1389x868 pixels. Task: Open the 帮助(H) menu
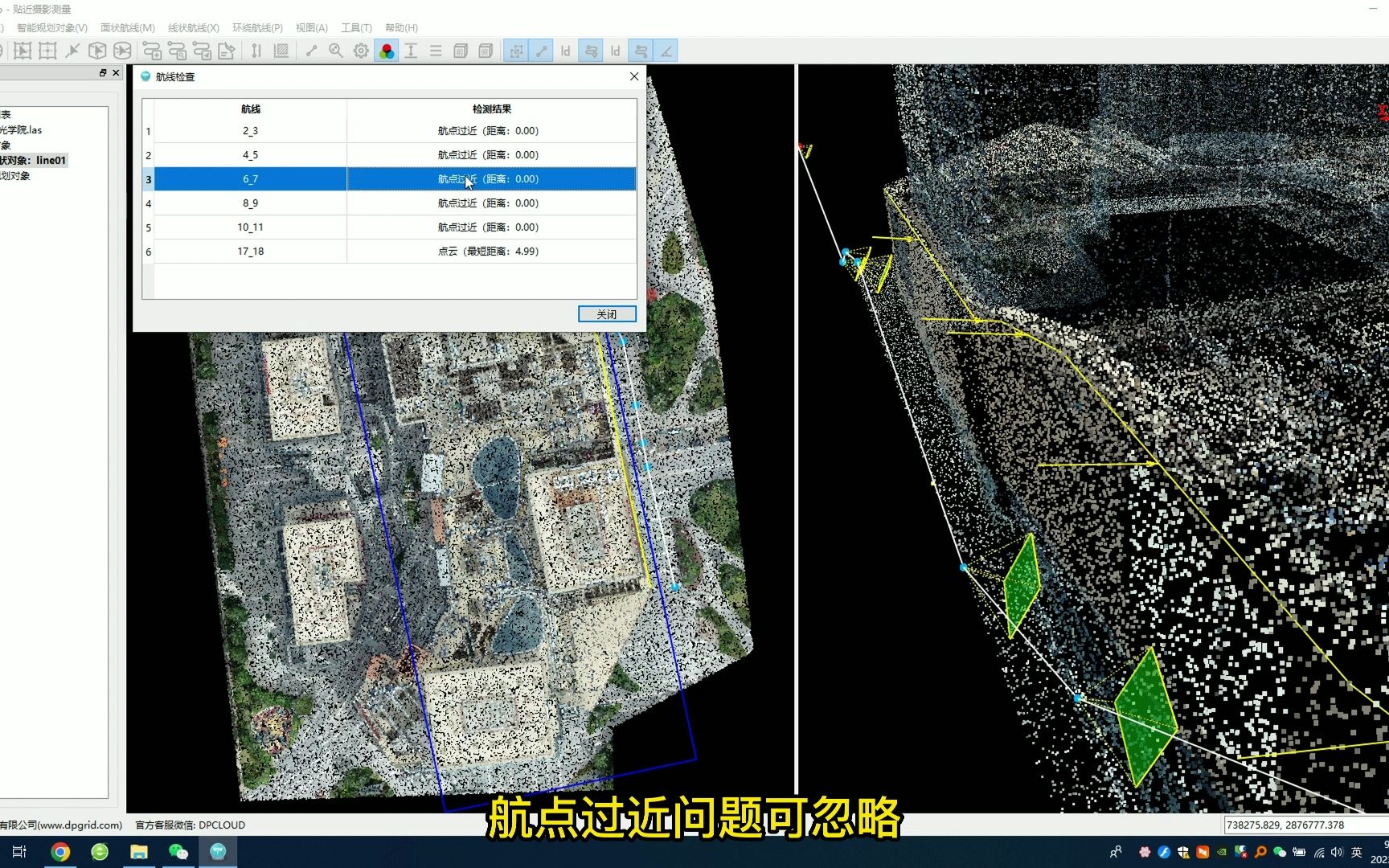tap(401, 27)
